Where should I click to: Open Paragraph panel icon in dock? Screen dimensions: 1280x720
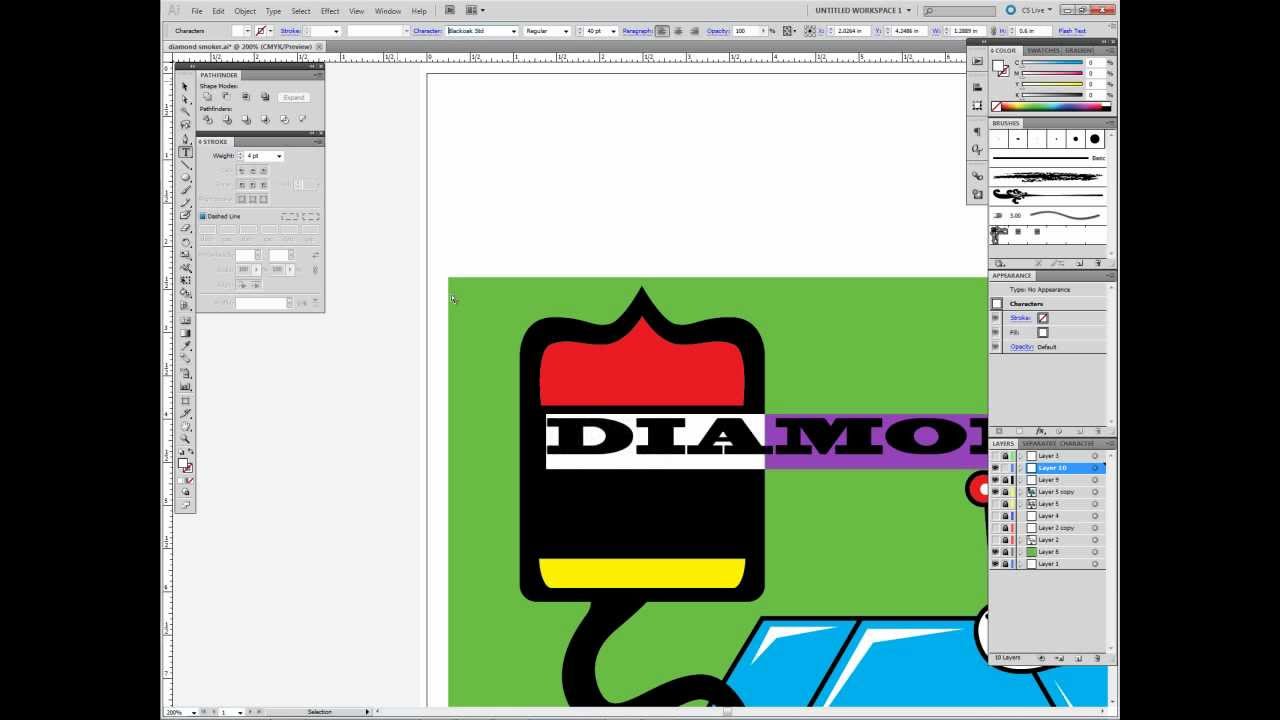coord(977,131)
